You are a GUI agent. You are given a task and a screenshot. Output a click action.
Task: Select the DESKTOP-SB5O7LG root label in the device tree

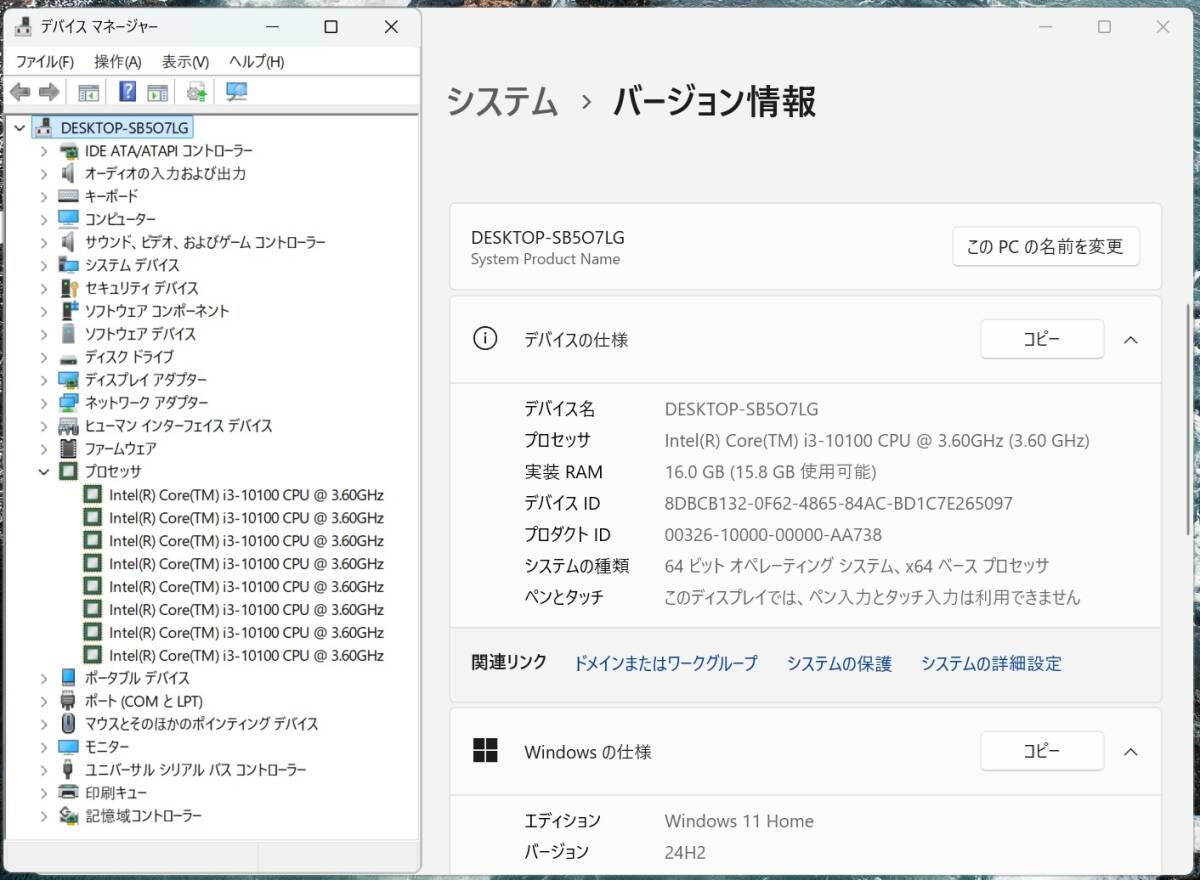[124, 128]
